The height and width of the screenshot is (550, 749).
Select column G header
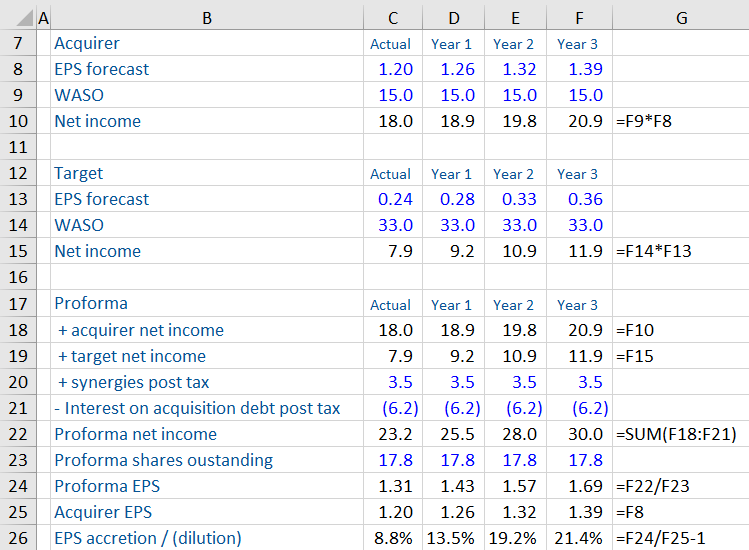pyautogui.click(x=680, y=17)
